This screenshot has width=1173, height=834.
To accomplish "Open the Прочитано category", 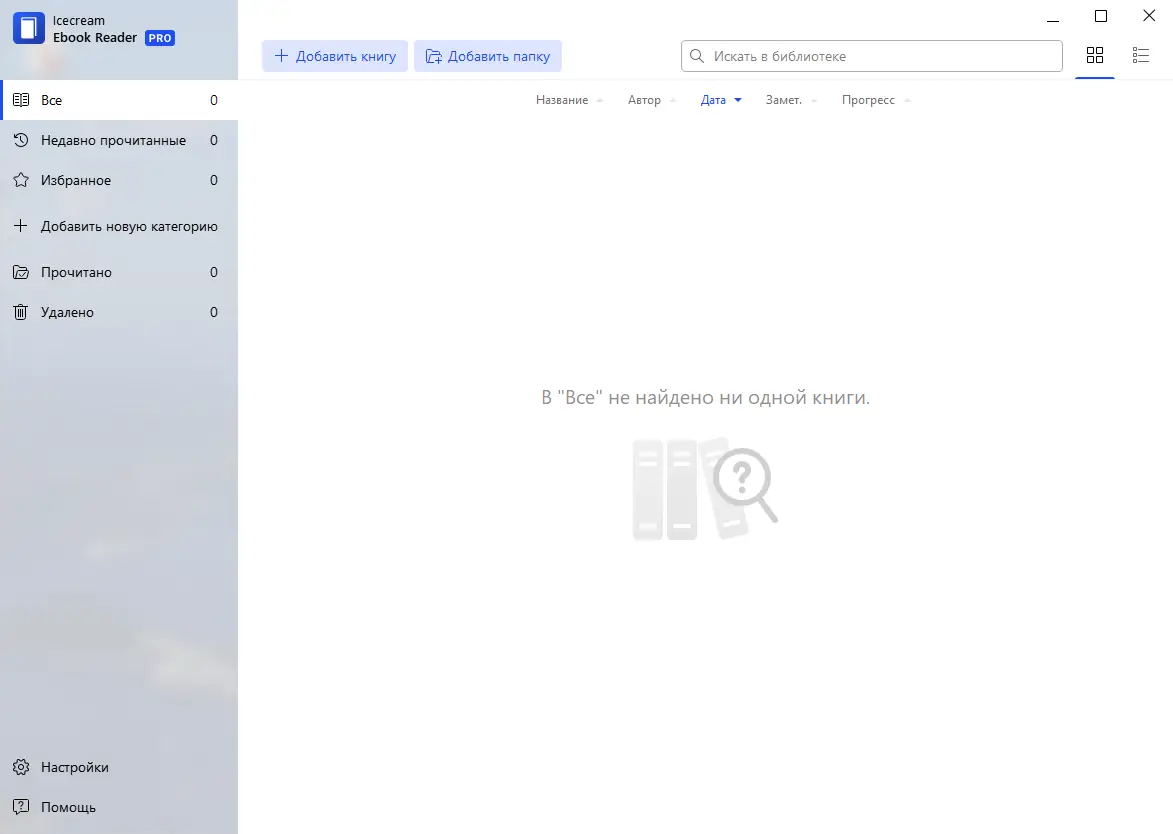I will [x=119, y=272].
